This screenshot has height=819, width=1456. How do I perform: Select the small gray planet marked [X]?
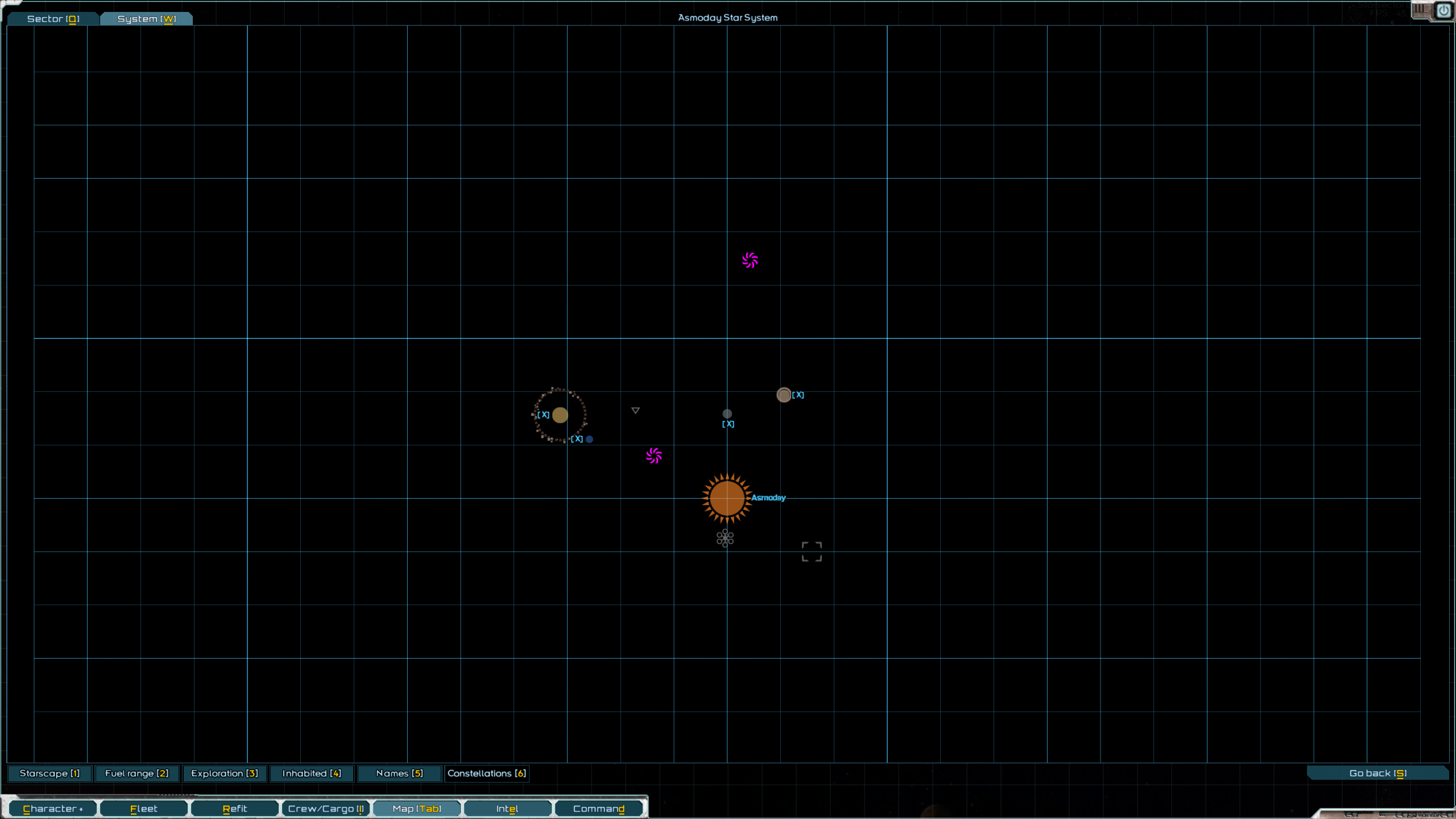[727, 414]
